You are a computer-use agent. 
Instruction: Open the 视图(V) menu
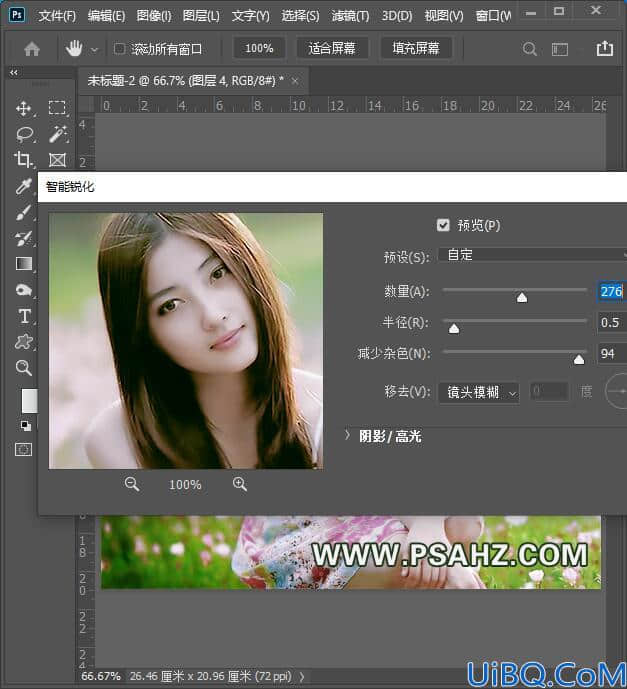pyautogui.click(x=444, y=16)
